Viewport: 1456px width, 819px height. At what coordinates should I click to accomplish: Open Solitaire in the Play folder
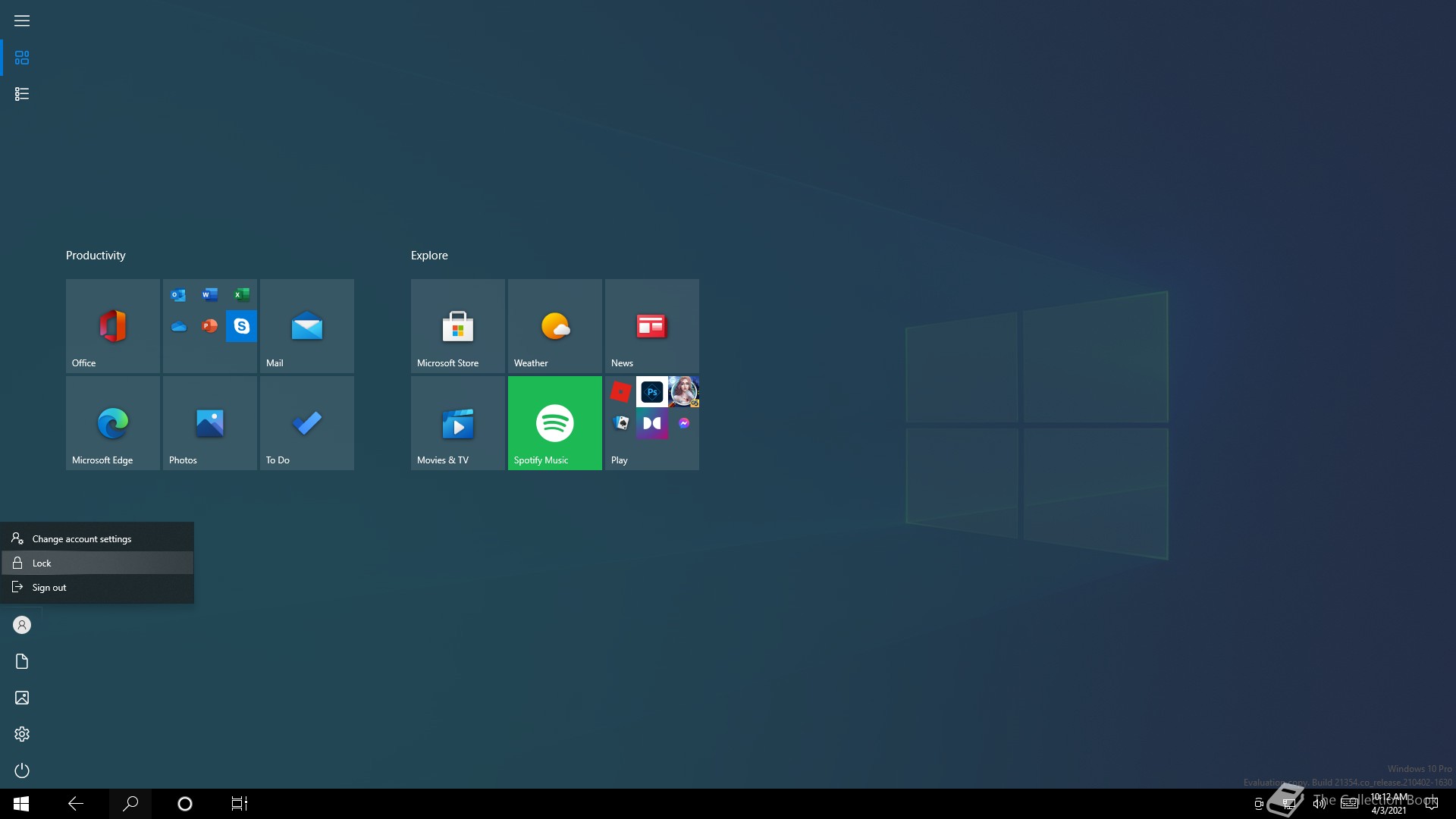point(620,423)
